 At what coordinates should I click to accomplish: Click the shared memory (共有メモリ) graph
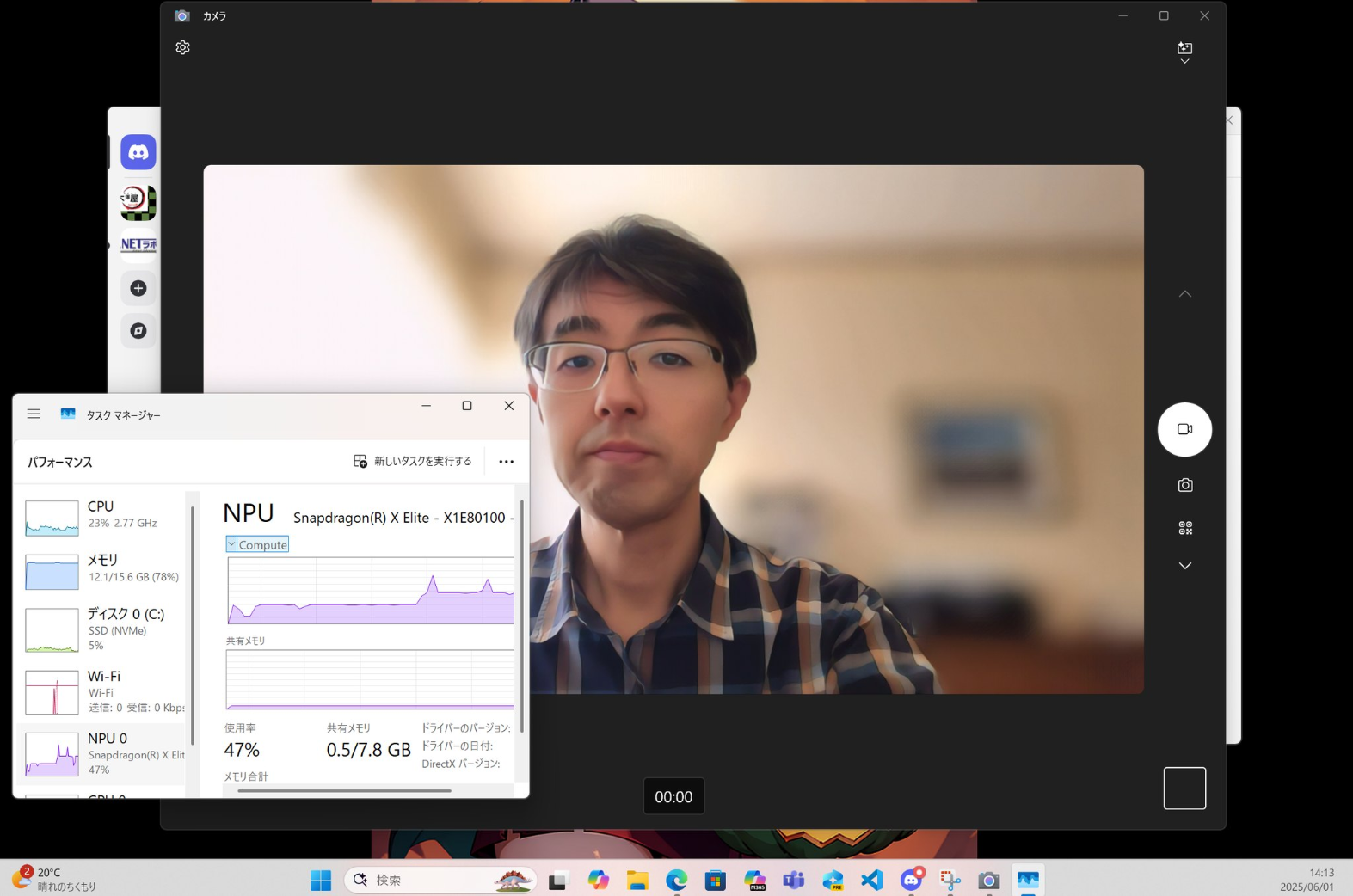[x=371, y=680]
